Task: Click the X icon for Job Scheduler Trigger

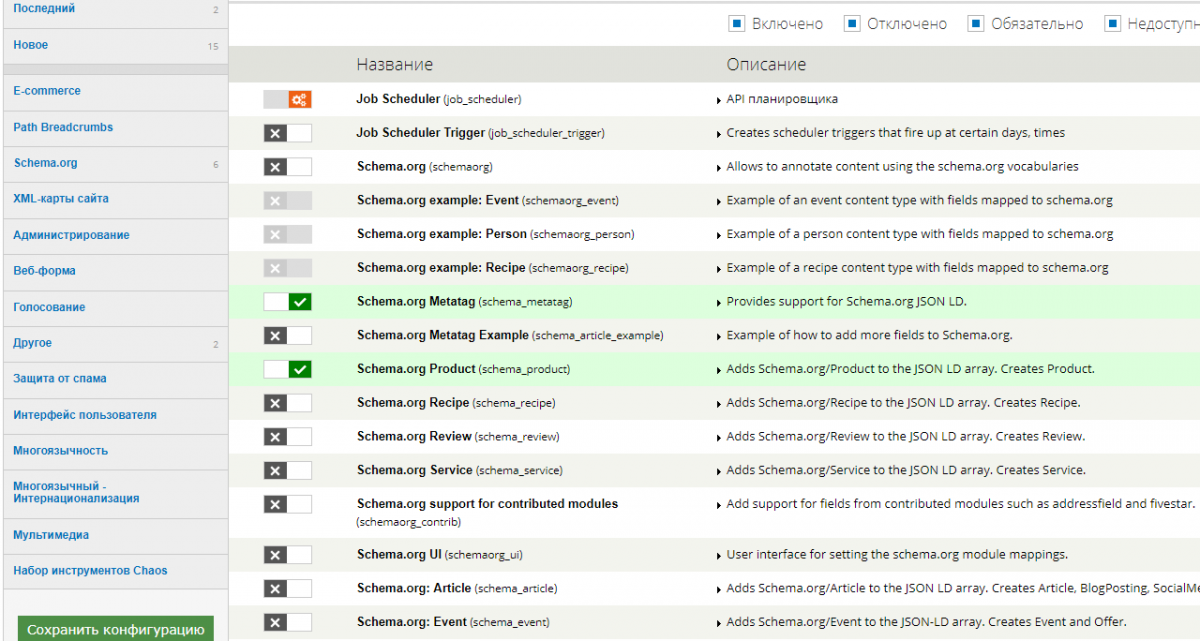Action: tap(276, 133)
